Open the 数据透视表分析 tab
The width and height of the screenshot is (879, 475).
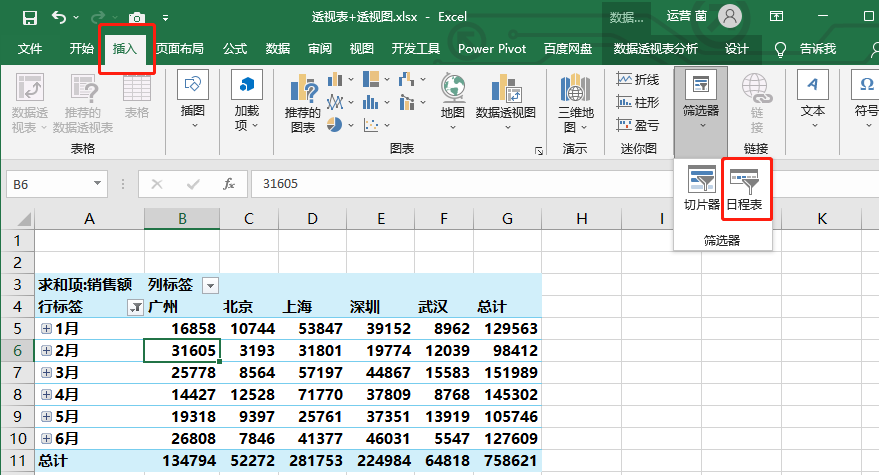(656, 48)
